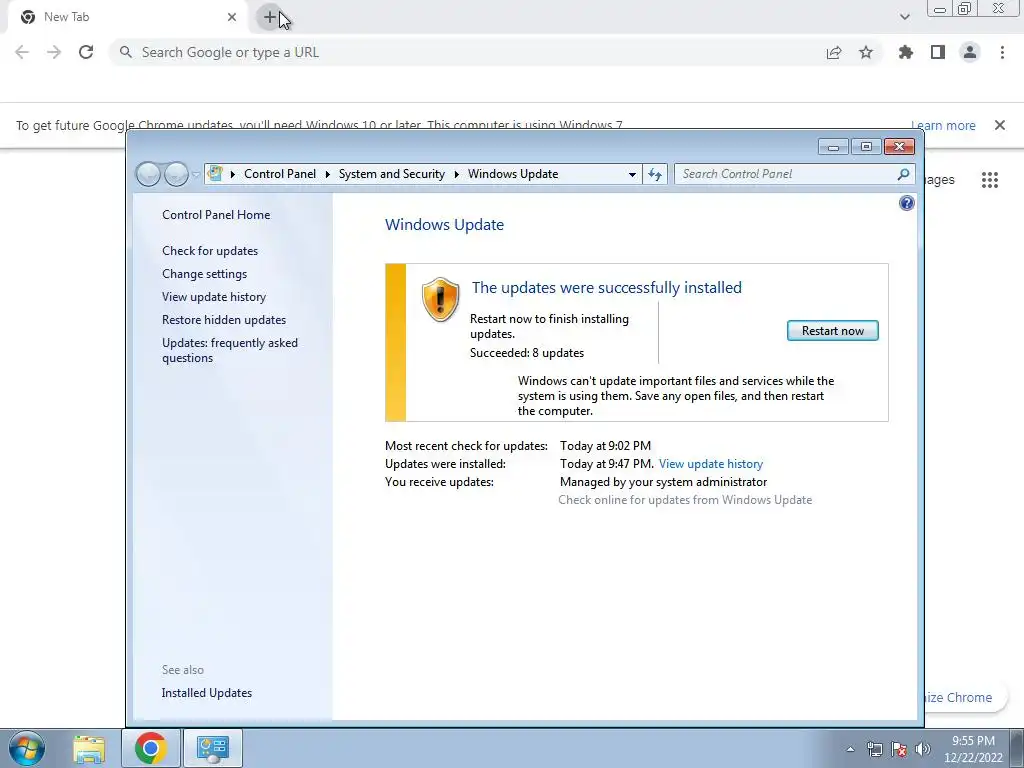The width and height of the screenshot is (1024, 768).
Task: Go to Control Panel Home
Action: click(x=216, y=215)
